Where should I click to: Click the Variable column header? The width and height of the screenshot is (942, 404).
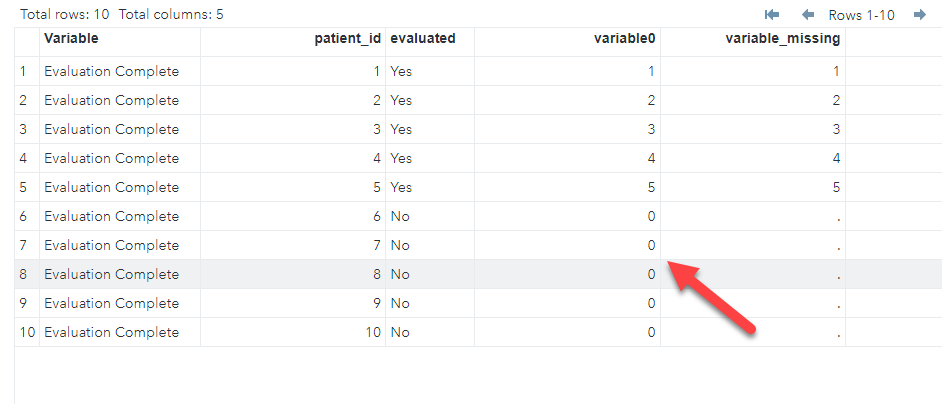click(72, 39)
